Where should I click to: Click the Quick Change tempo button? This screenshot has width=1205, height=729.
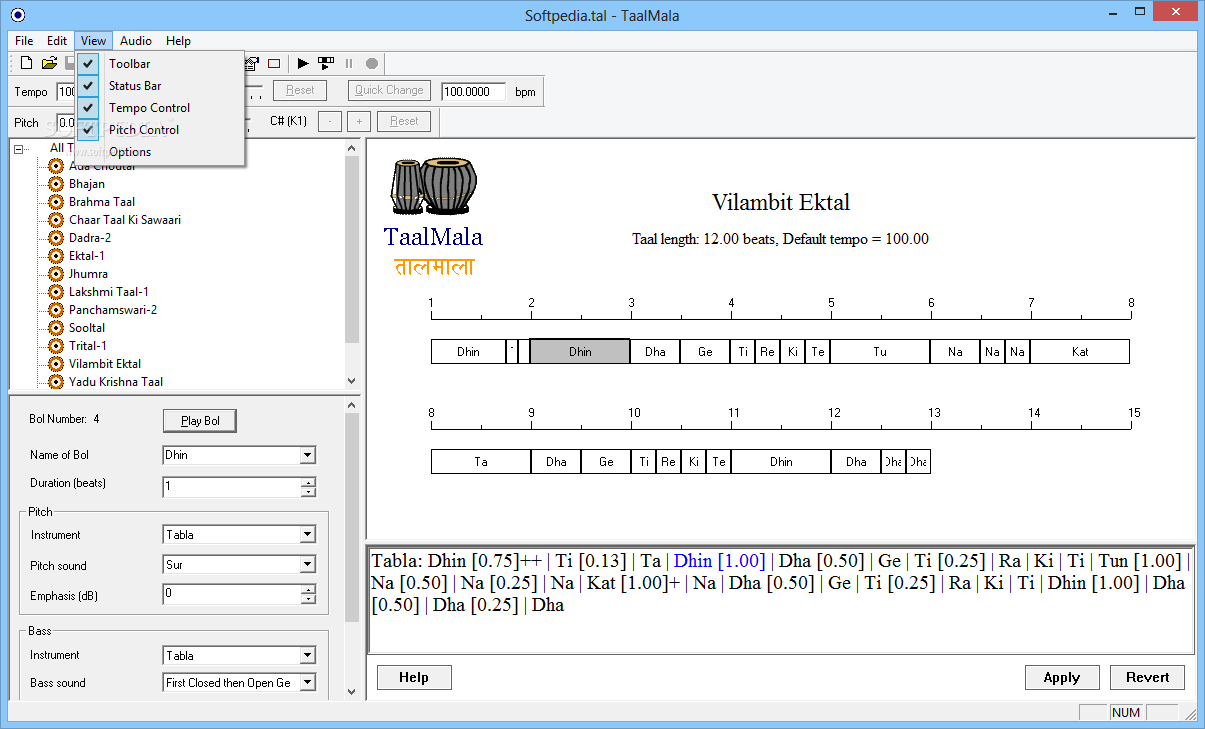click(x=390, y=90)
